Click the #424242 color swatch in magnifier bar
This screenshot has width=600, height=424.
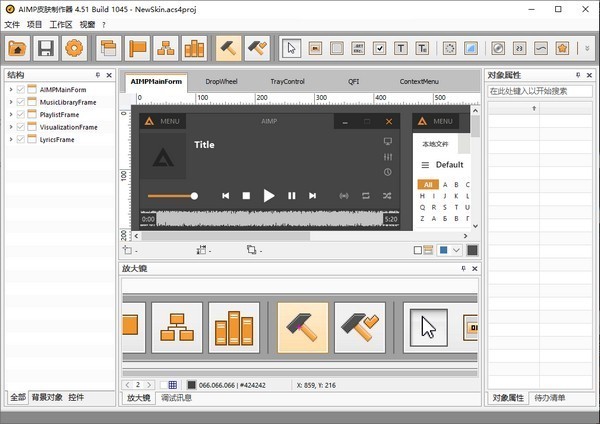(192, 385)
